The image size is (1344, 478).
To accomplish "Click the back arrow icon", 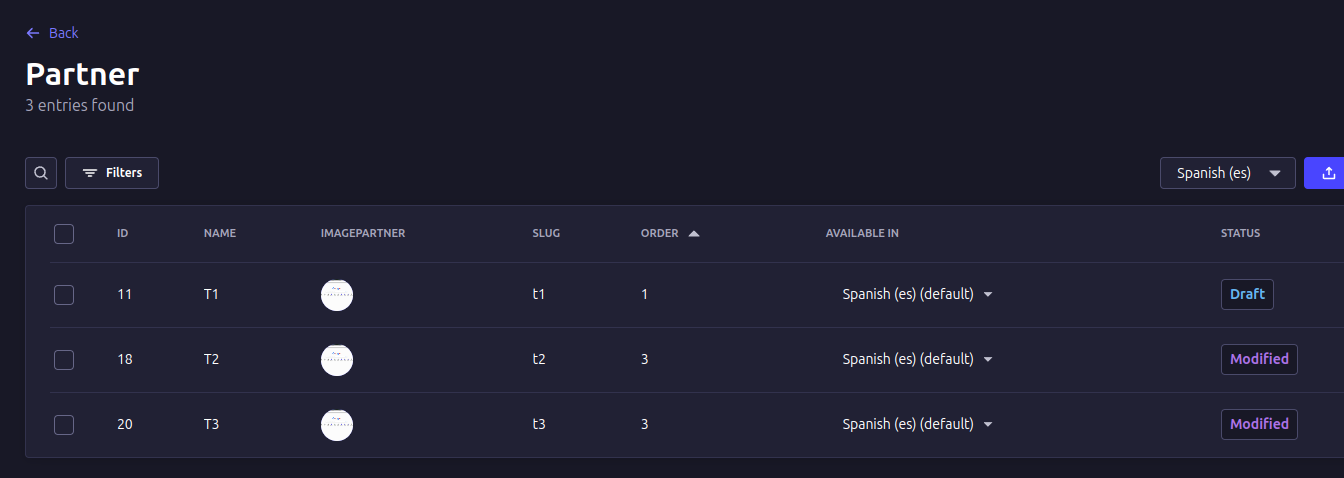I will (33, 33).
